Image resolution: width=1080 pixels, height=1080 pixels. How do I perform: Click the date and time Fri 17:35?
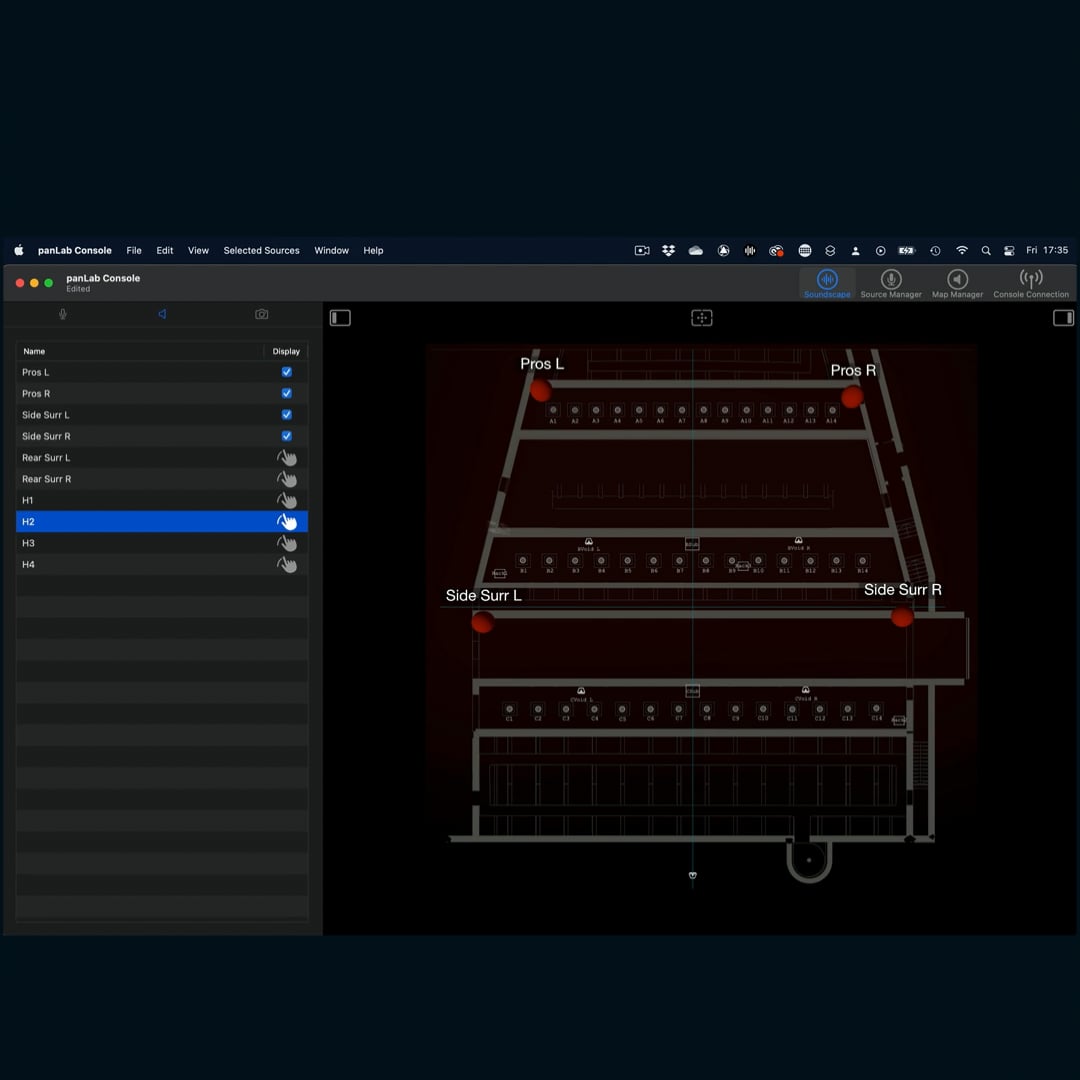(1047, 250)
